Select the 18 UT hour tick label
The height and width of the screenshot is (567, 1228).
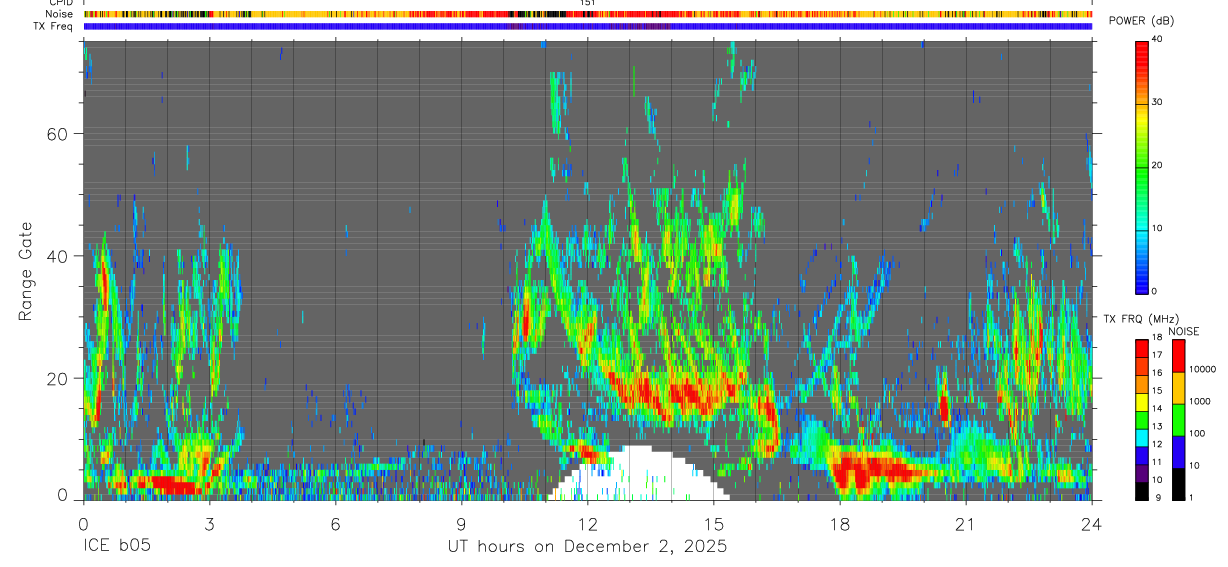(x=840, y=523)
